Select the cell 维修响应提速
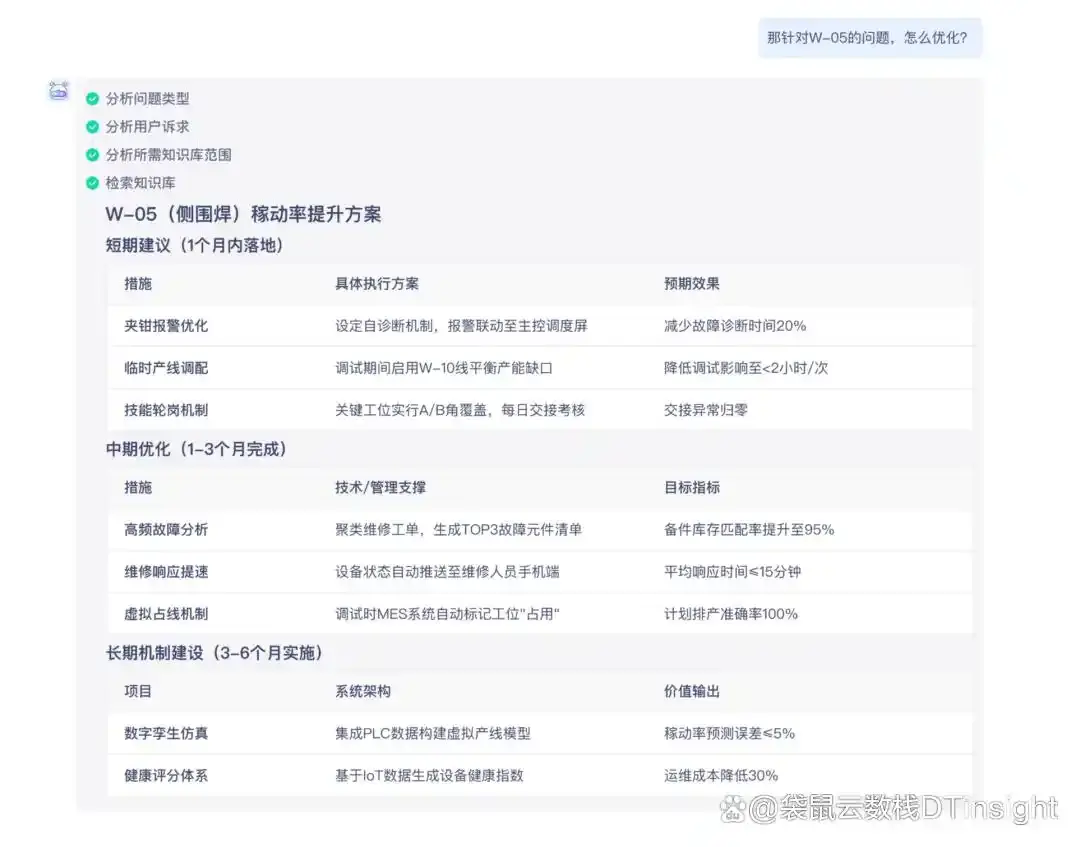This screenshot has height=847, width=1080. [x=166, y=572]
